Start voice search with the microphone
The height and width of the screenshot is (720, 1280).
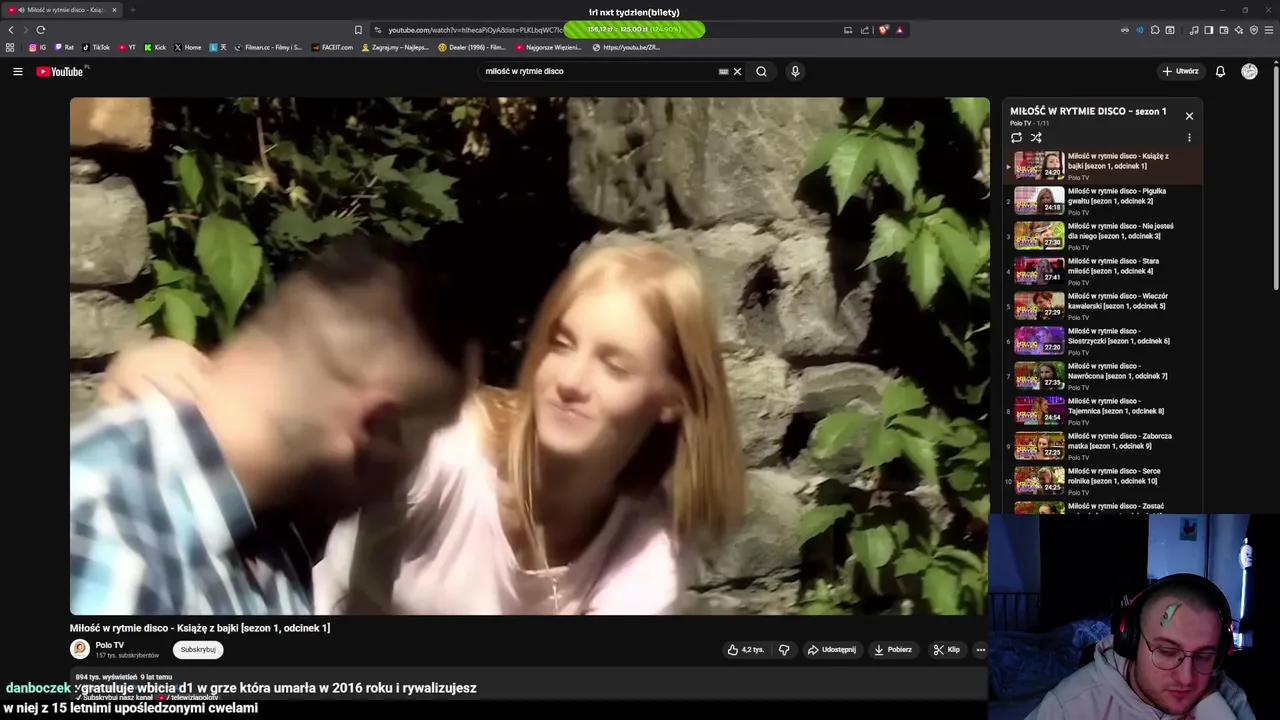[x=795, y=71]
